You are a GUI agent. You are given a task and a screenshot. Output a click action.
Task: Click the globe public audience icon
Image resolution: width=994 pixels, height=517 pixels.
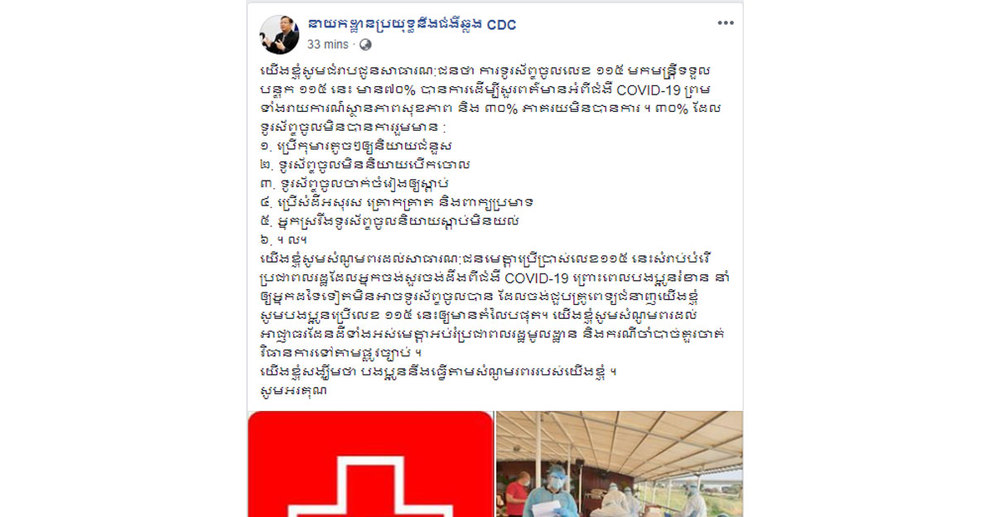point(365,44)
